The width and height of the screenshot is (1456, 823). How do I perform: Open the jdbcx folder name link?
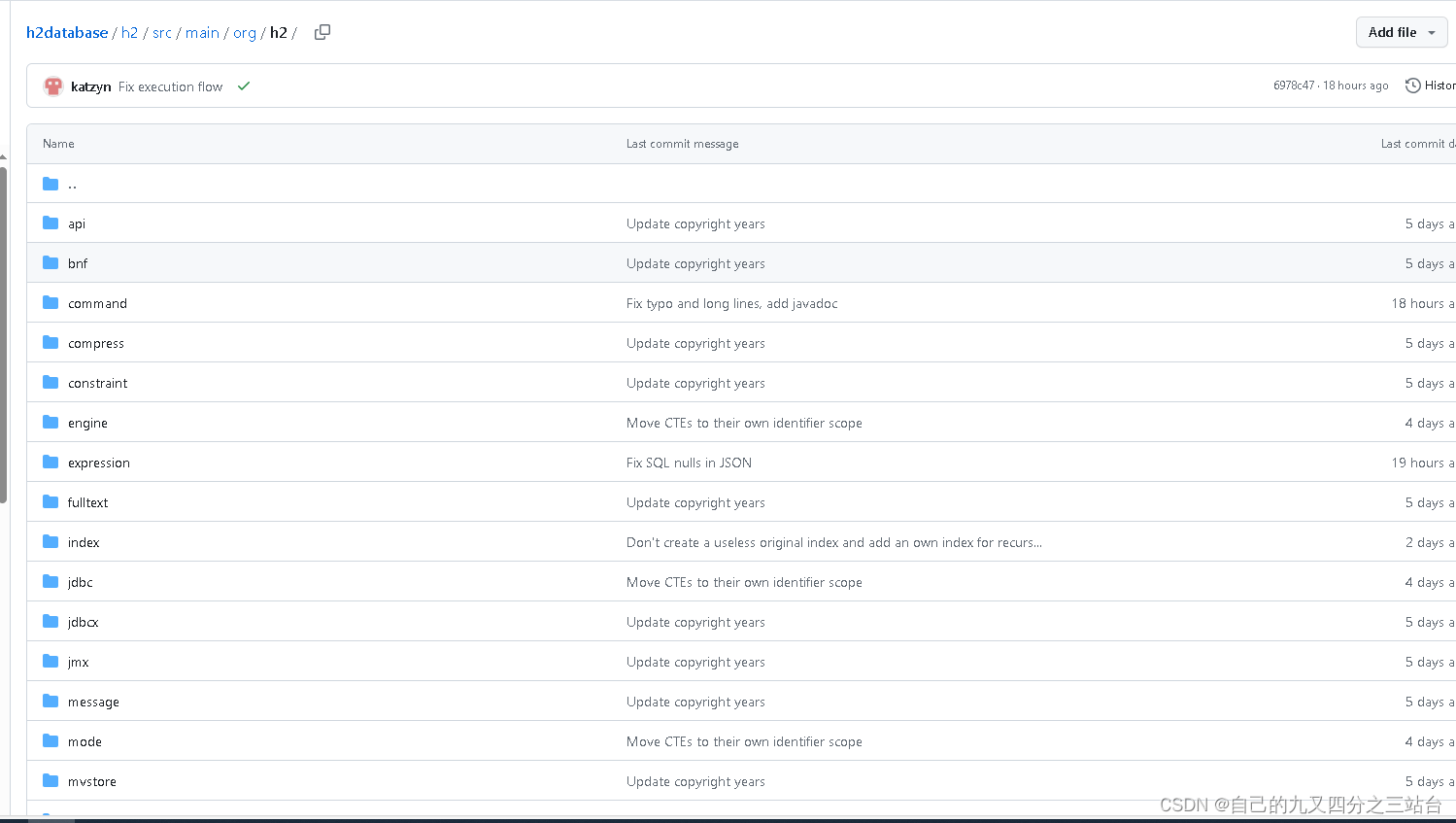84,622
